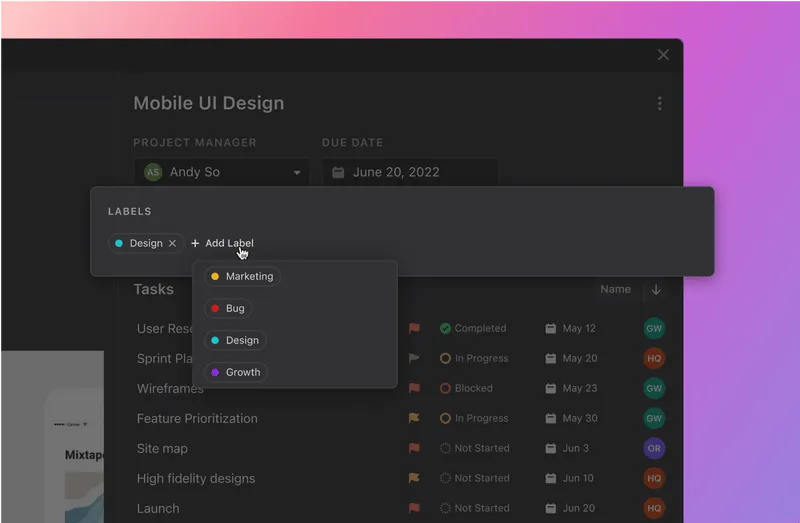Click the Completed status on first task

coord(473,328)
